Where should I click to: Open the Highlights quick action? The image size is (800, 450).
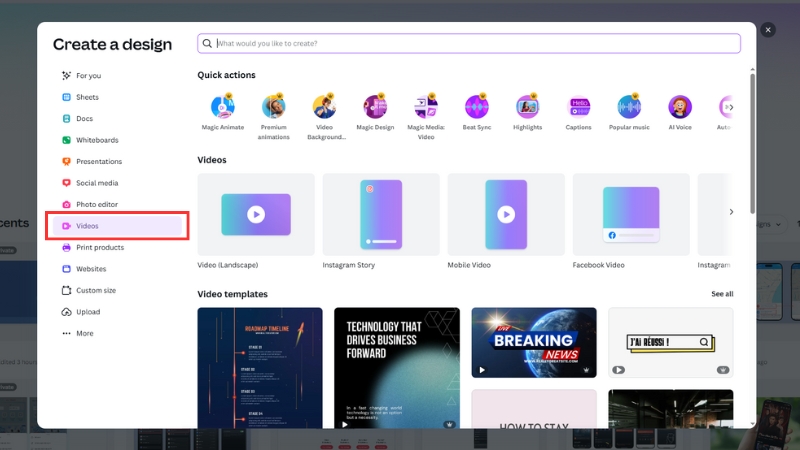(527, 107)
